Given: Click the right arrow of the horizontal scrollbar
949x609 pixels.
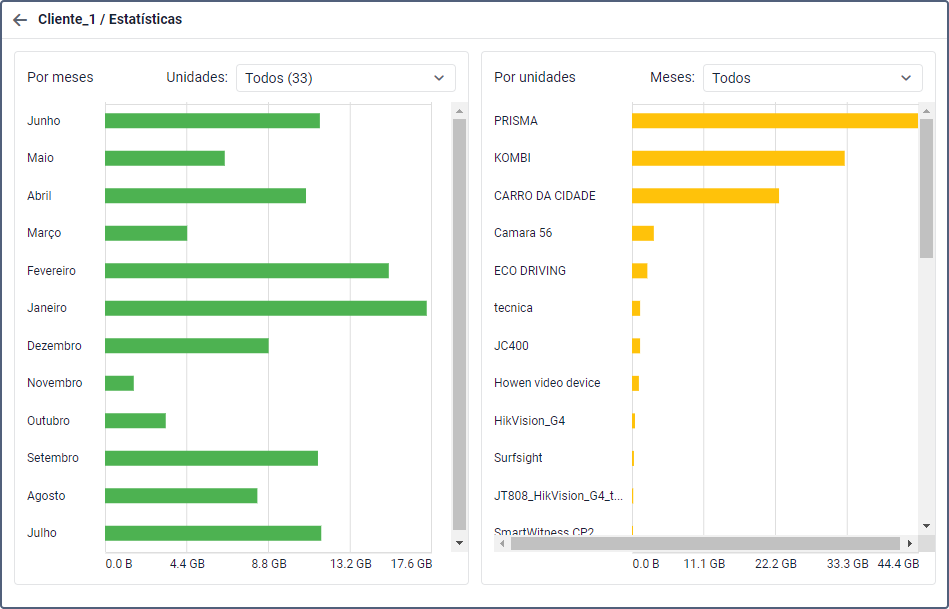Looking at the screenshot, I should click(x=909, y=543).
